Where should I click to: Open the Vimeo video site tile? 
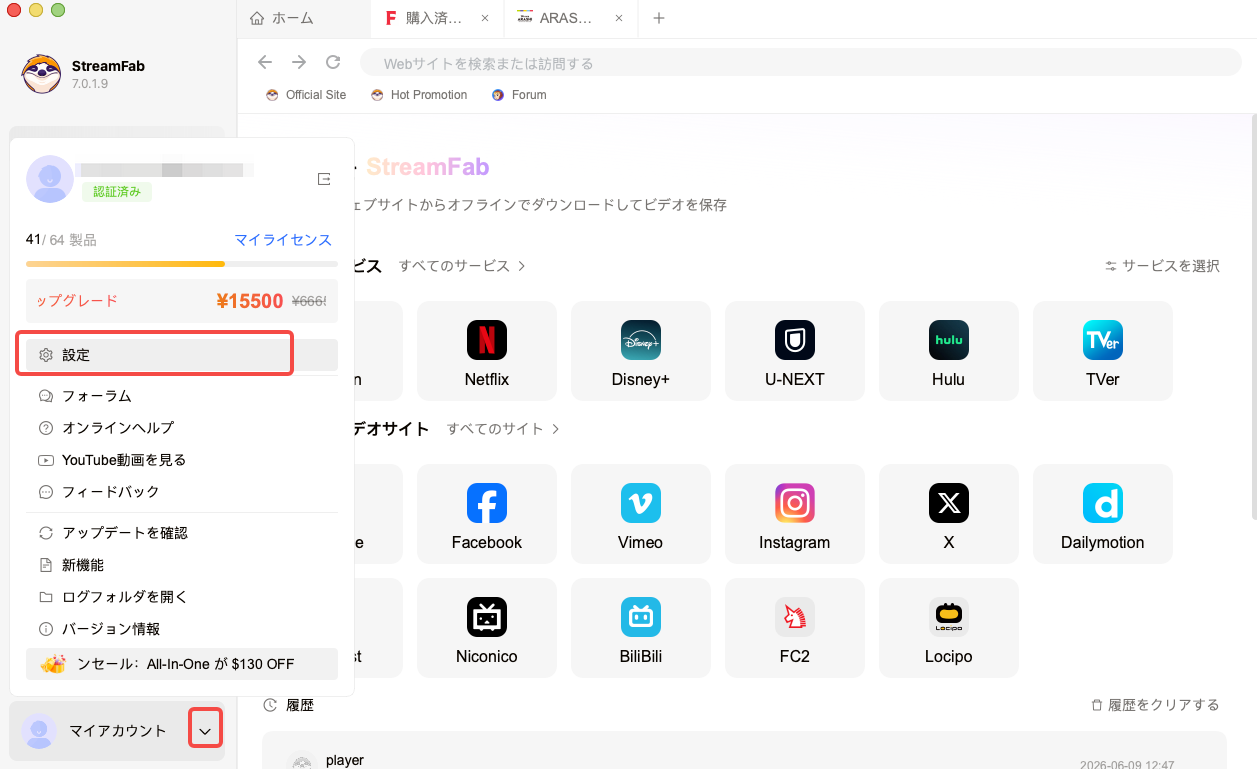coord(640,514)
